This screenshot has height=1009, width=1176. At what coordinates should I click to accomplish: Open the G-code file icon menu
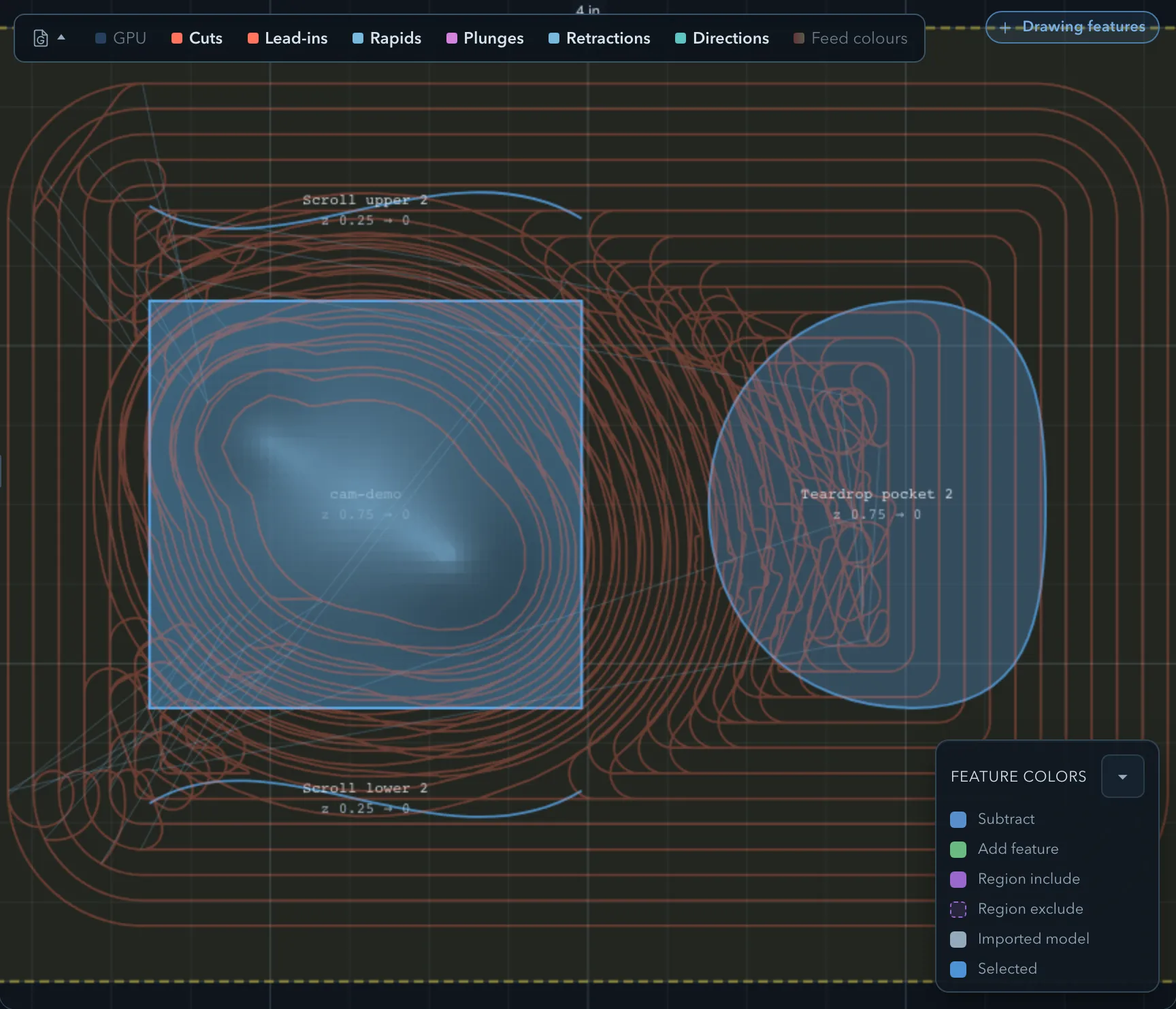click(x=41, y=38)
